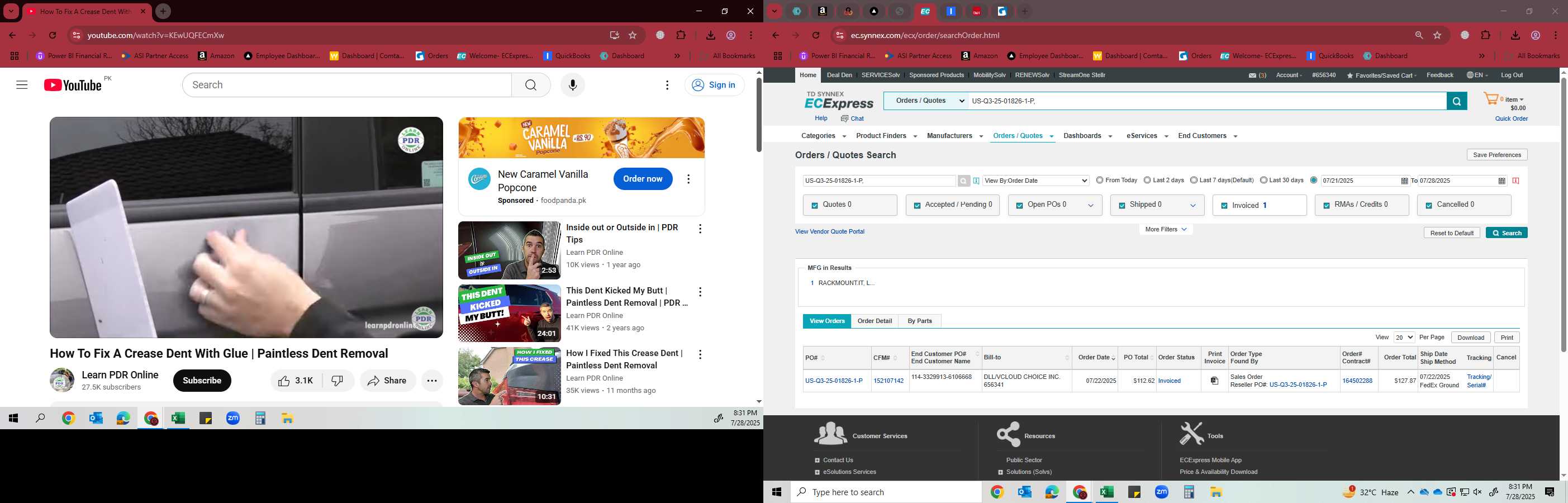This screenshot has width=1568, height=503.
Task: Open YouTube settings three-dot menu beside Sign in
Action: click(x=667, y=86)
